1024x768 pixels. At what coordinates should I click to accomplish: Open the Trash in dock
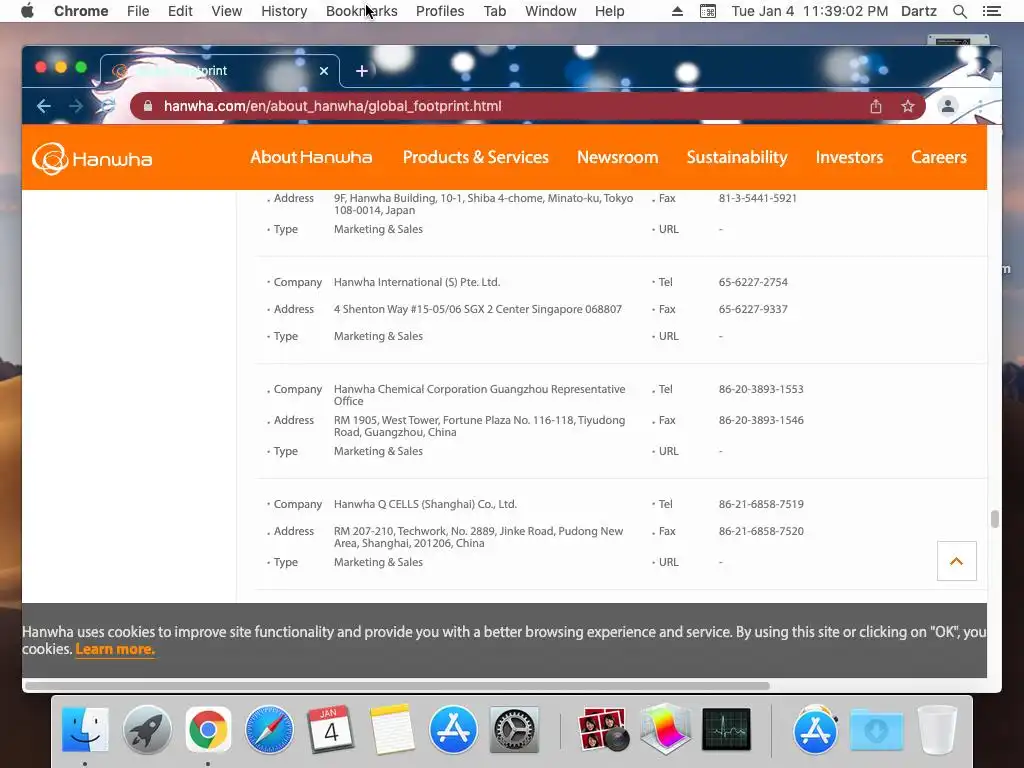pyautogui.click(x=937, y=729)
